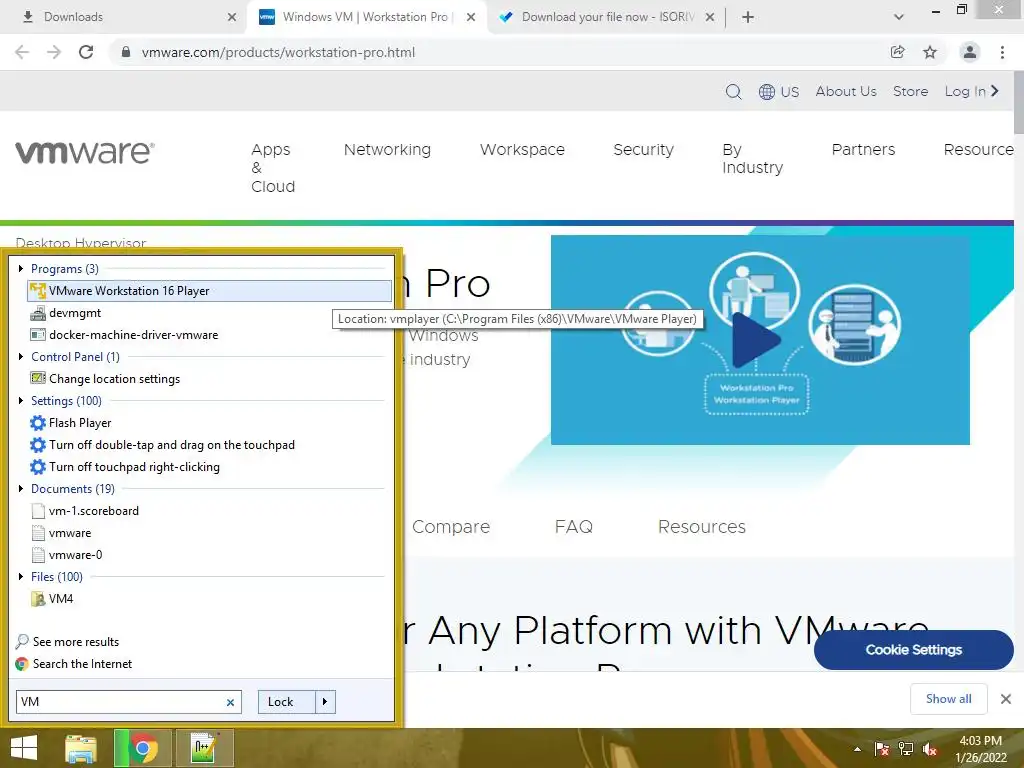The height and width of the screenshot is (768, 1024).
Task: Open a new browser tab
Action: click(x=748, y=17)
